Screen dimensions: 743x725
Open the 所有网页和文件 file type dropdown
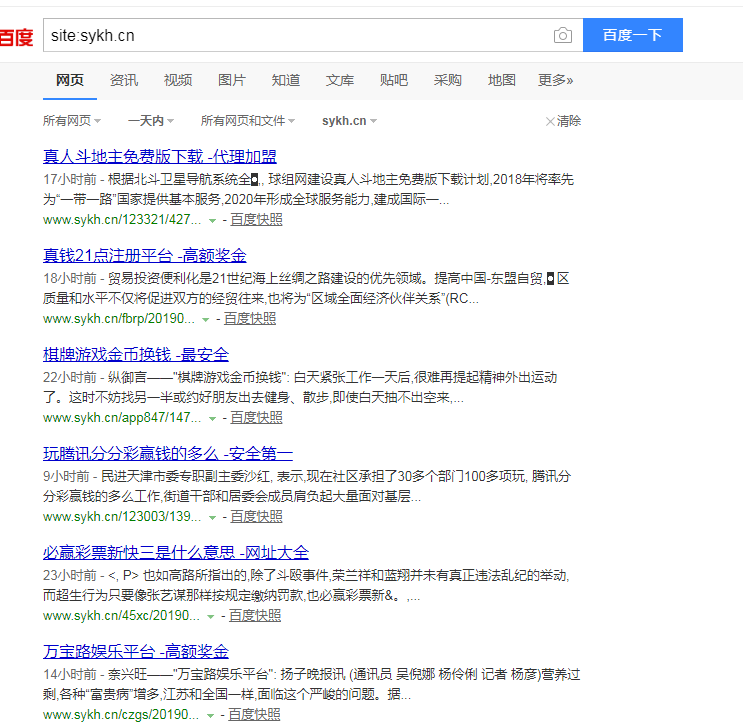247,121
